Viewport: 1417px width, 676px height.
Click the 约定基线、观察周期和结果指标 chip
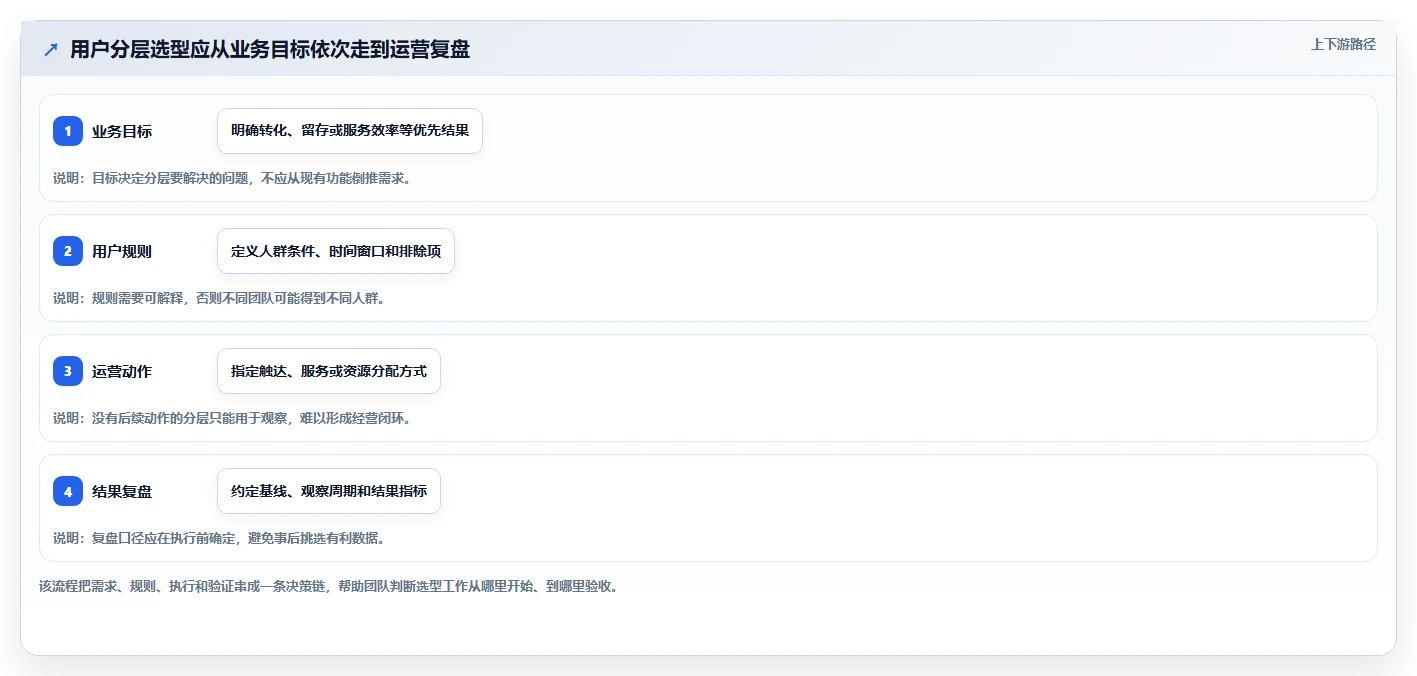pos(329,491)
